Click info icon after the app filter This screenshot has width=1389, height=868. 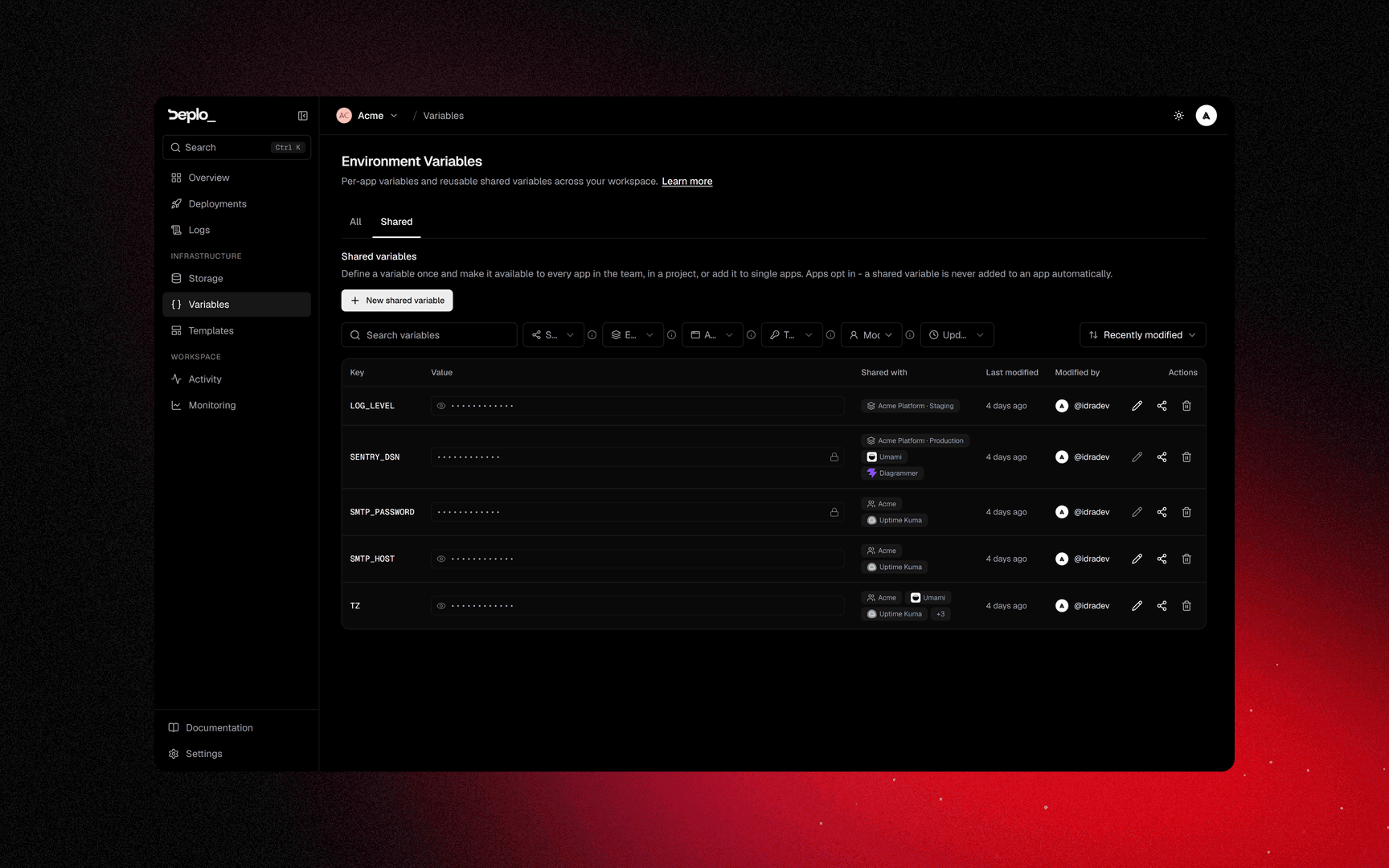[751, 335]
